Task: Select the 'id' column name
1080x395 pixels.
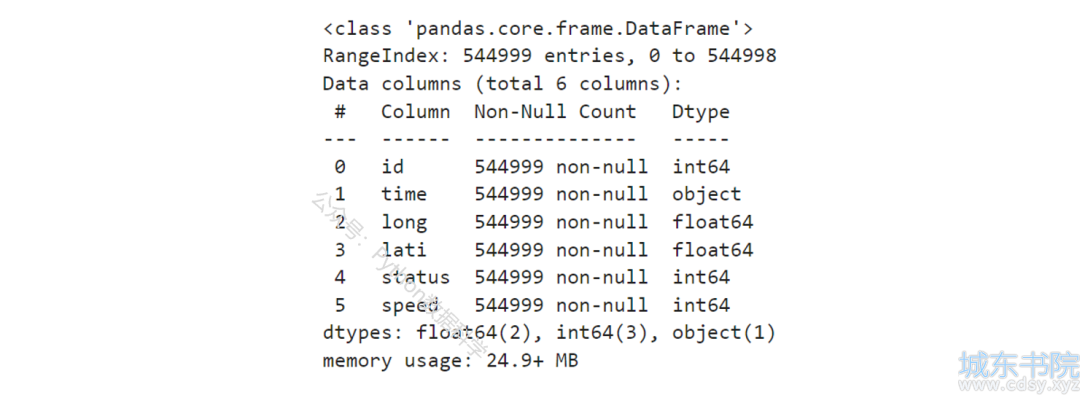Action: click(393, 167)
